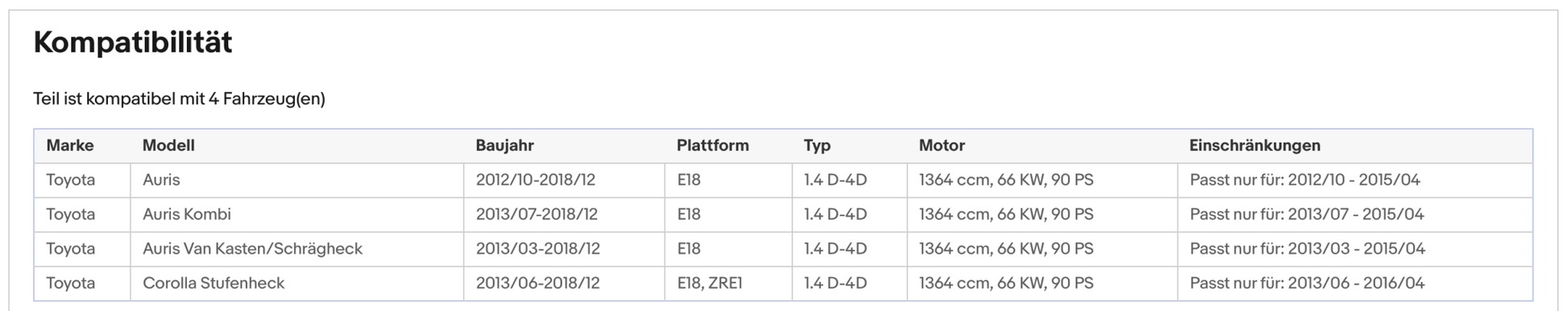Click the Modell column header
The width and height of the screenshot is (1568, 311).
point(168,146)
